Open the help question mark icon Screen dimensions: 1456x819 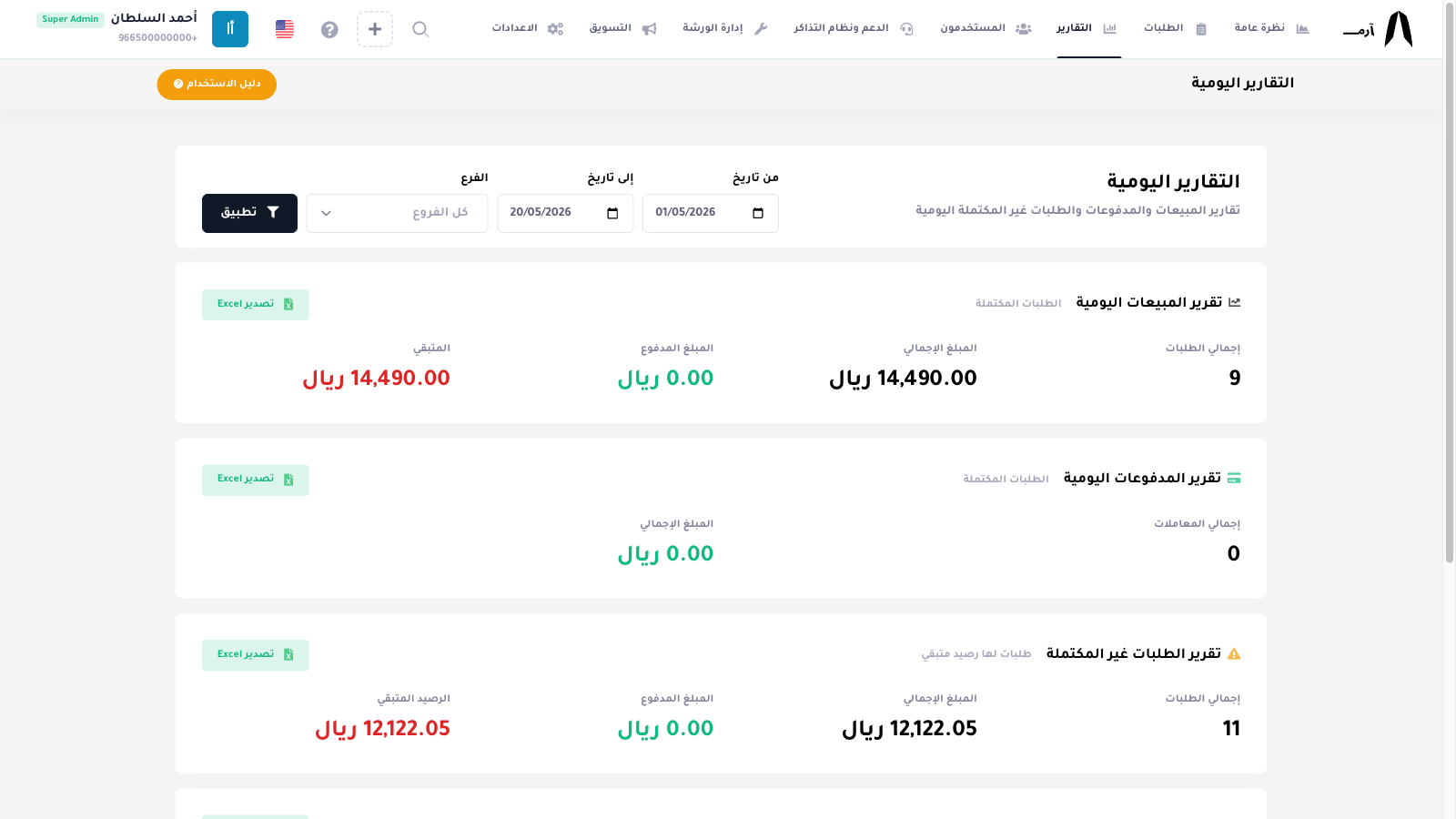[x=329, y=29]
